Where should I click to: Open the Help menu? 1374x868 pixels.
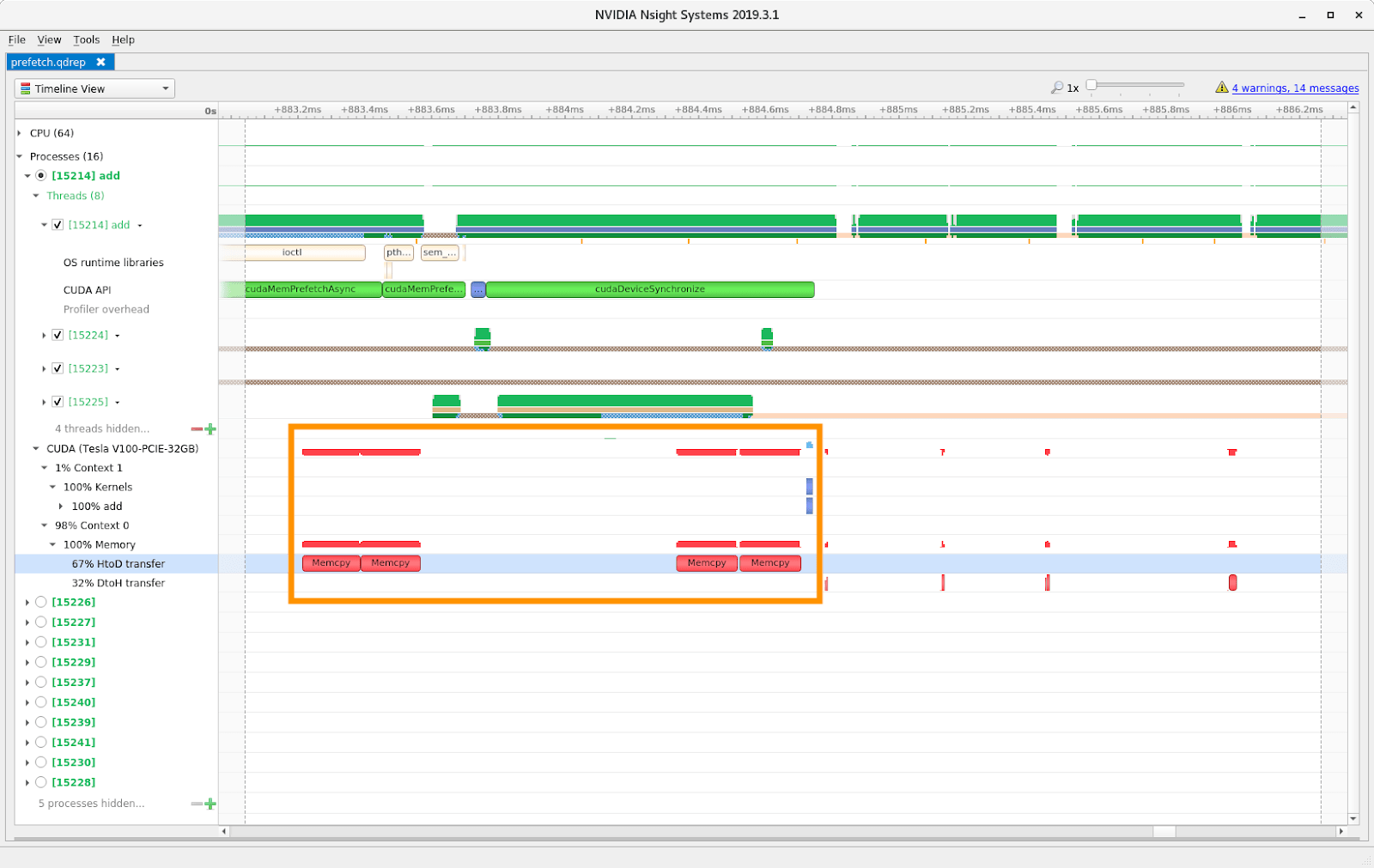coord(123,39)
